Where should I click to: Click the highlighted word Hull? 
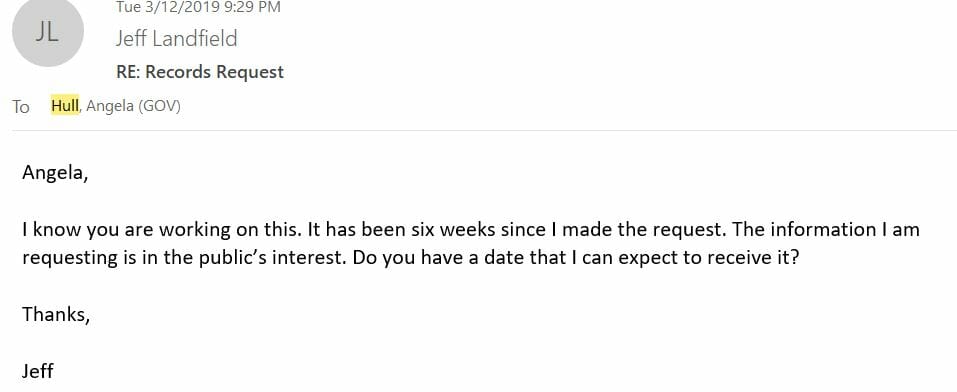click(65, 106)
